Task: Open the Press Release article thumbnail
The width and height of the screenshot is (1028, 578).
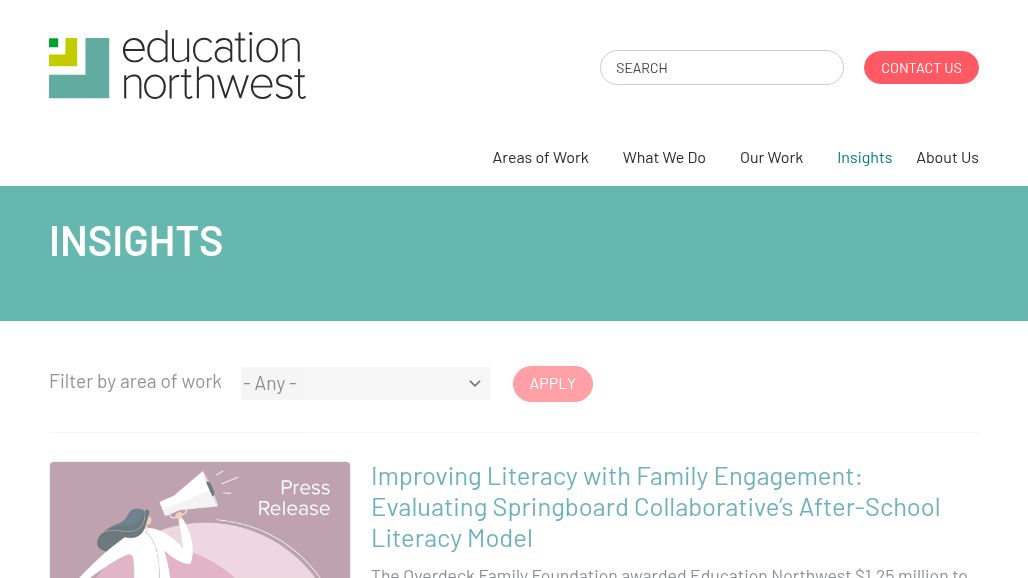Action: 200,520
